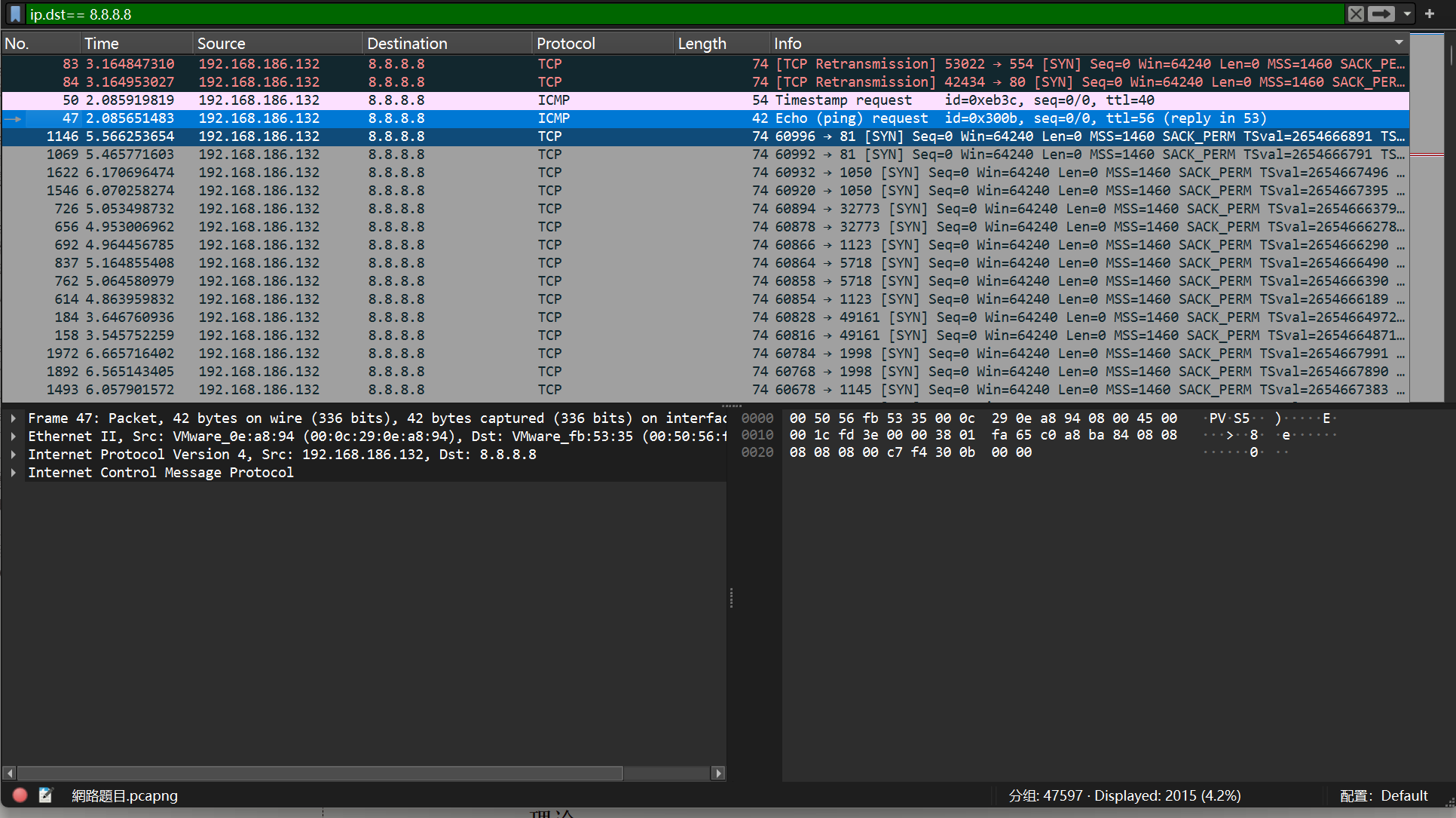Click the display filter bookmark icon
Image resolution: width=1456 pixels, height=818 pixels.
click(x=15, y=14)
